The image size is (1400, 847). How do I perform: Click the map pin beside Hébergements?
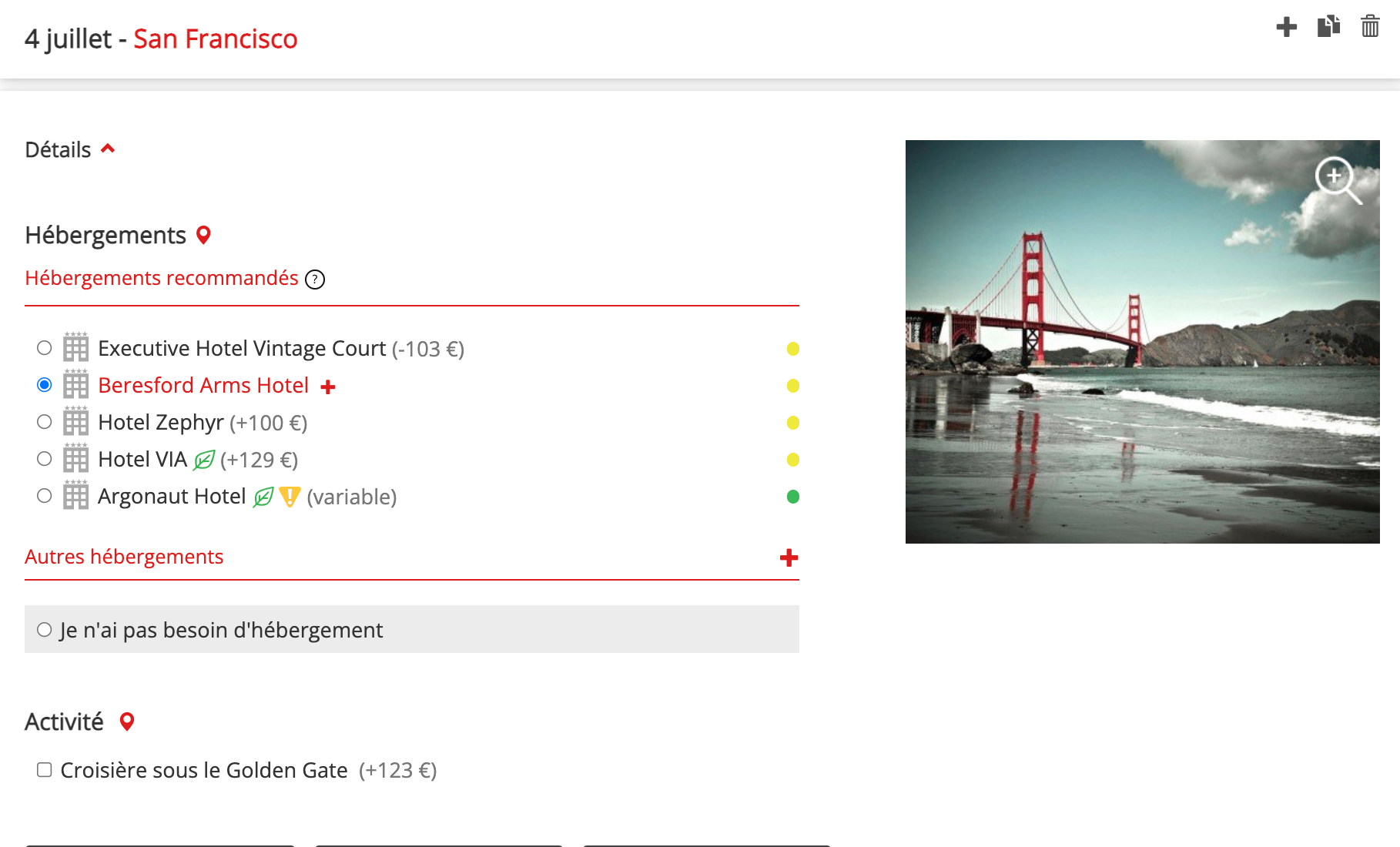pos(203,236)
